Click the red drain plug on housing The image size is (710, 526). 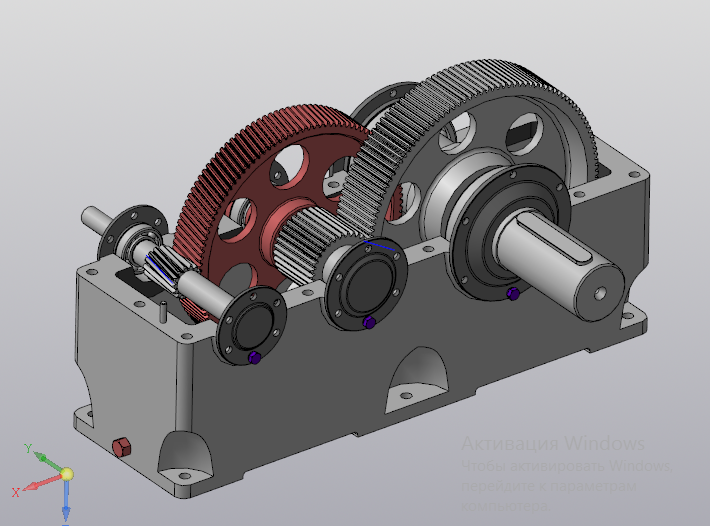click(x=121, y=447)
